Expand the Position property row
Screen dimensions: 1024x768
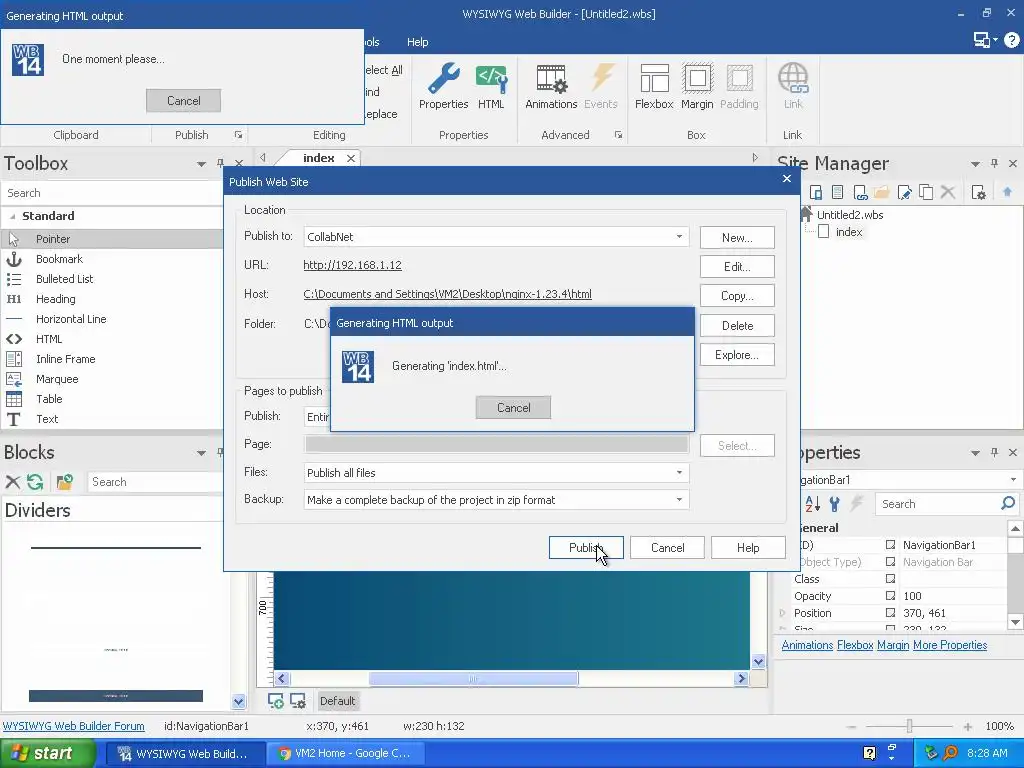pyautogui.click(x=782, y=613)
